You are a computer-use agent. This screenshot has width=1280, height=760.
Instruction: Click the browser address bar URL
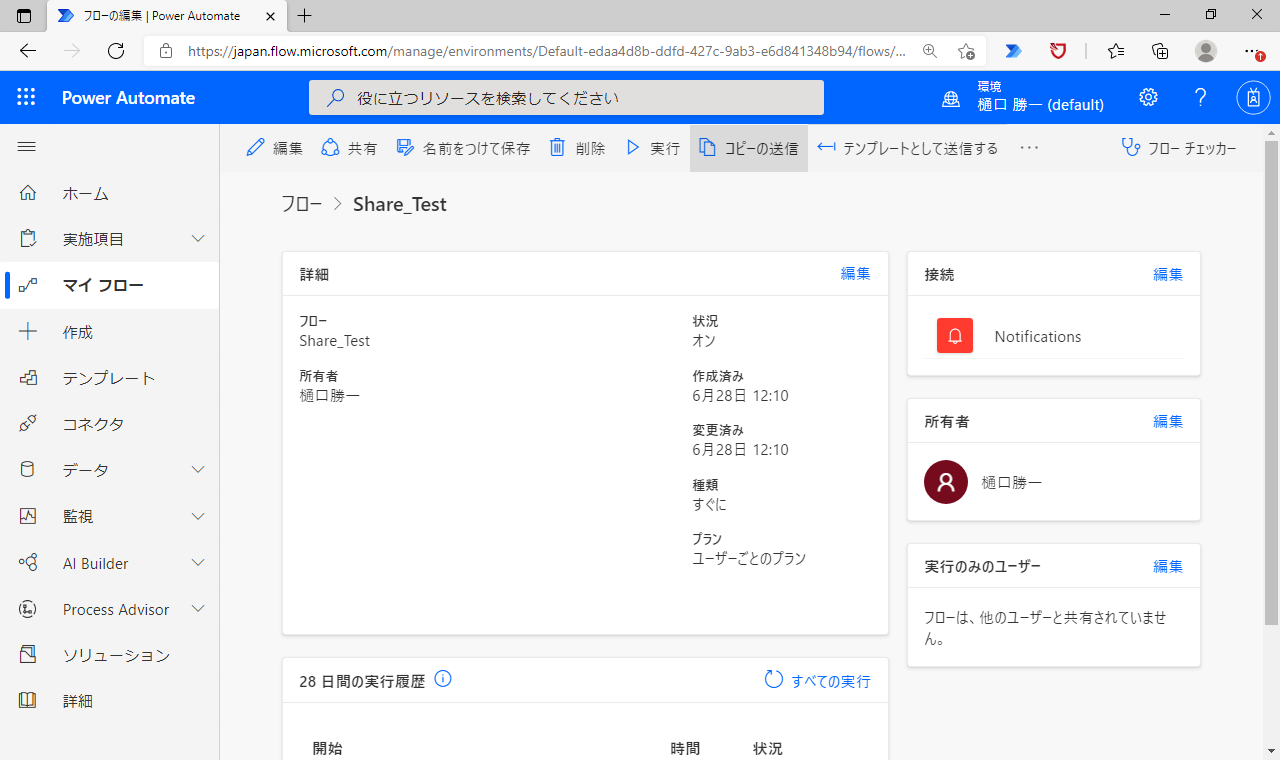point(547,51)
